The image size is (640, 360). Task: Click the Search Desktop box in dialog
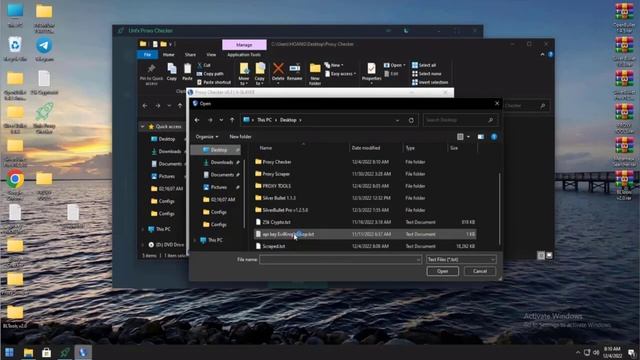click(x=460, y=120)
